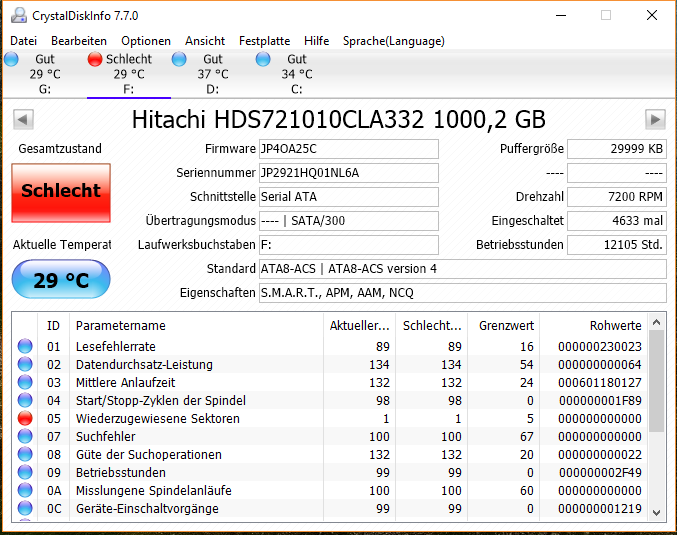
Task: Click the CrystalDiskInfo app icon in title bar
Action: click(x=19, y=16)
